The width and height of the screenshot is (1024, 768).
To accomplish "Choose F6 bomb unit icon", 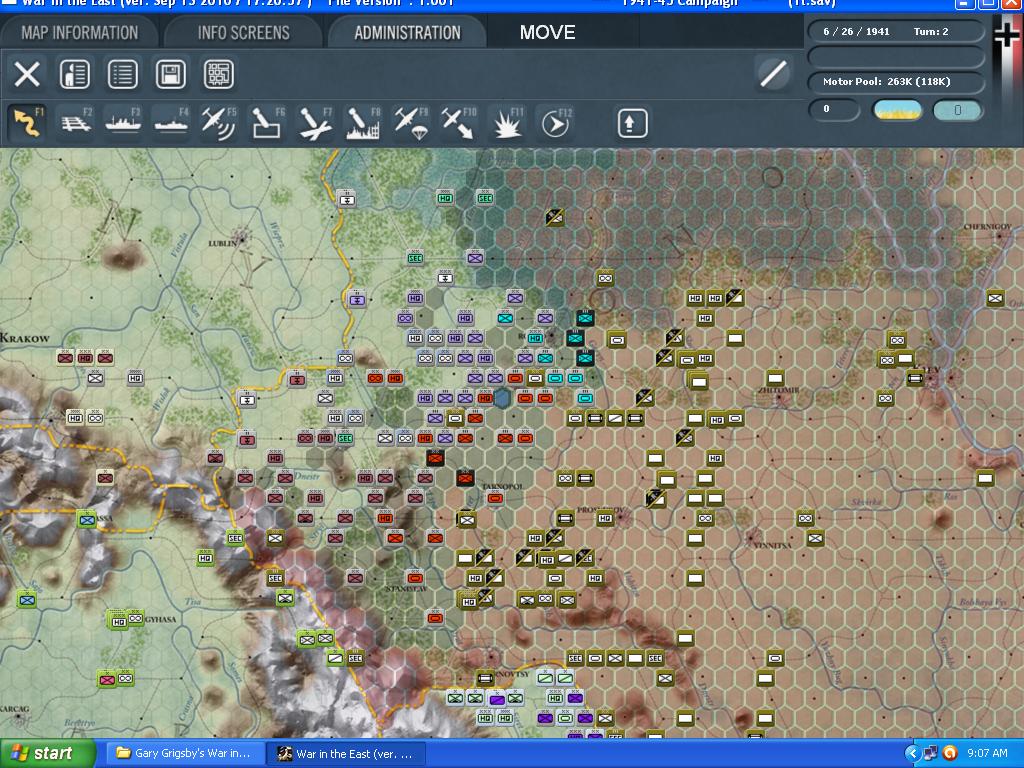I will point(267,123).
